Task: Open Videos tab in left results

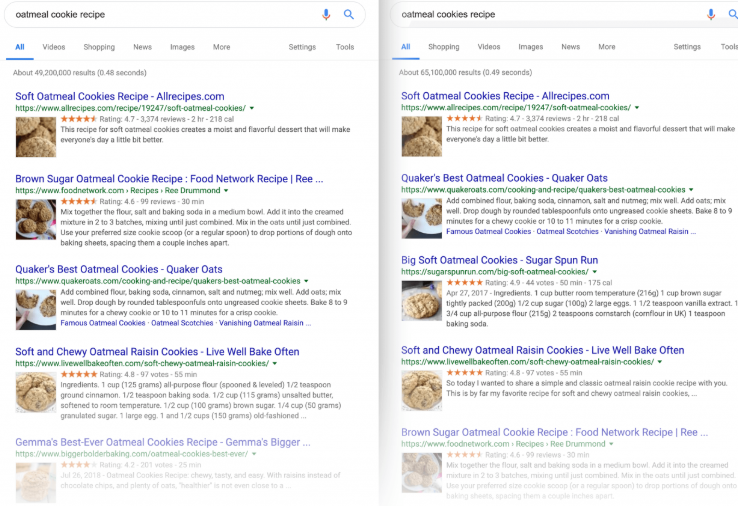Action: [54, 47]
